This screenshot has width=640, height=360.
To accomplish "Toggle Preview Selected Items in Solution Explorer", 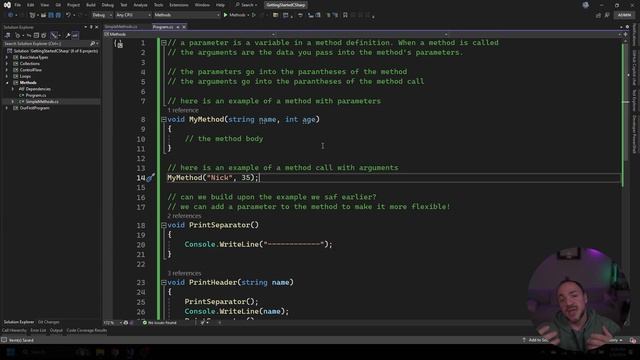I will point(75,36).
